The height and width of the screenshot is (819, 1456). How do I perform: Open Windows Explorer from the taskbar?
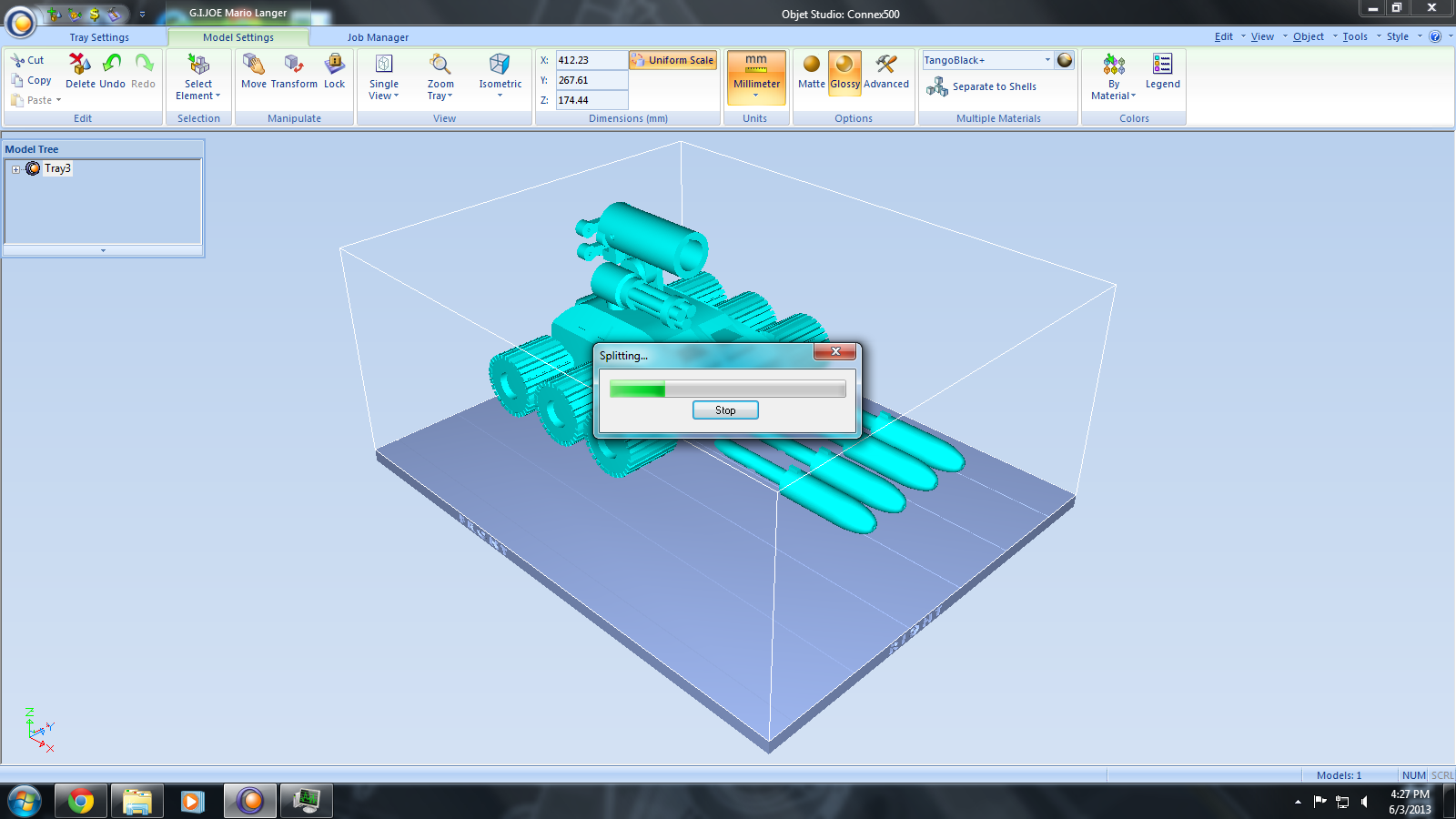coord(136,801)
